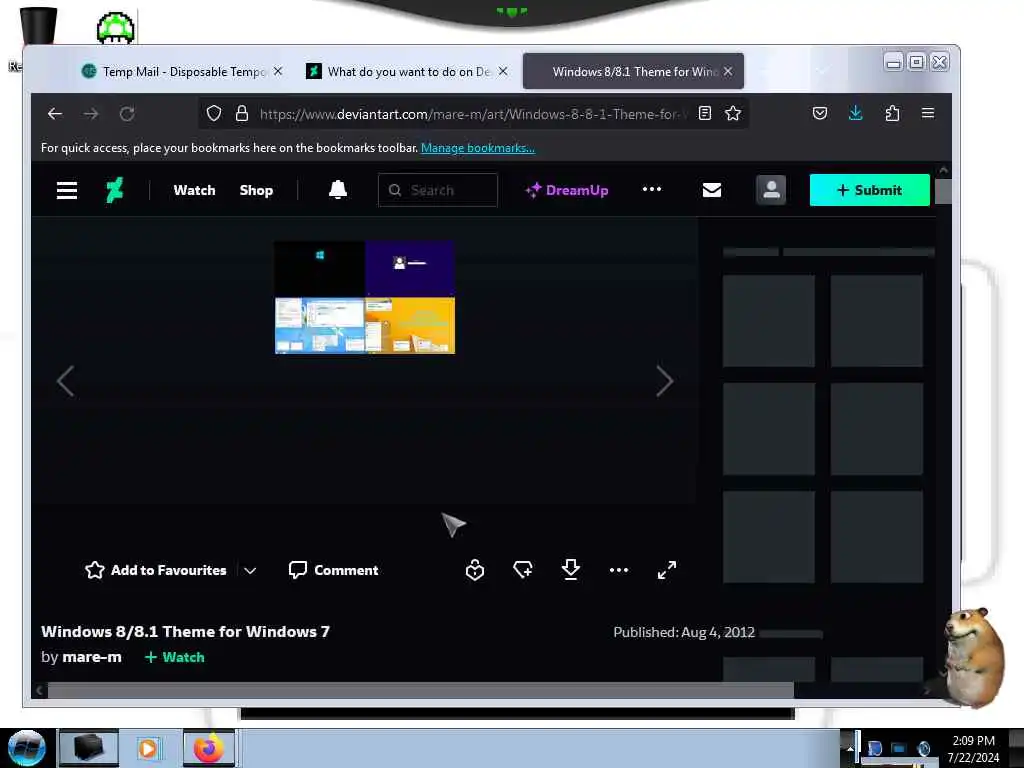Viewport: 1024px width, 768px height.
Task: Open the Shop section in header
Action: [256, 190]
